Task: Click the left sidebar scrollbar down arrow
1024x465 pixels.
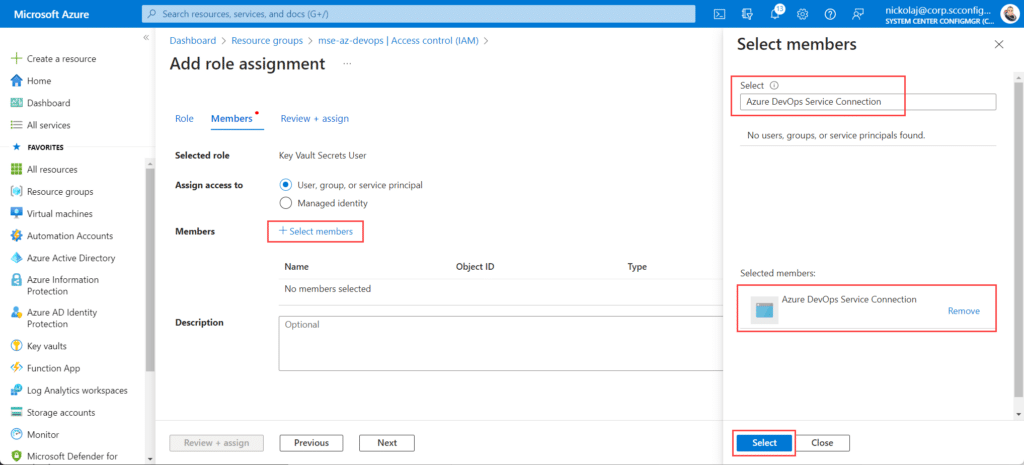Action: pyautogui.click(x=150, y=458)
